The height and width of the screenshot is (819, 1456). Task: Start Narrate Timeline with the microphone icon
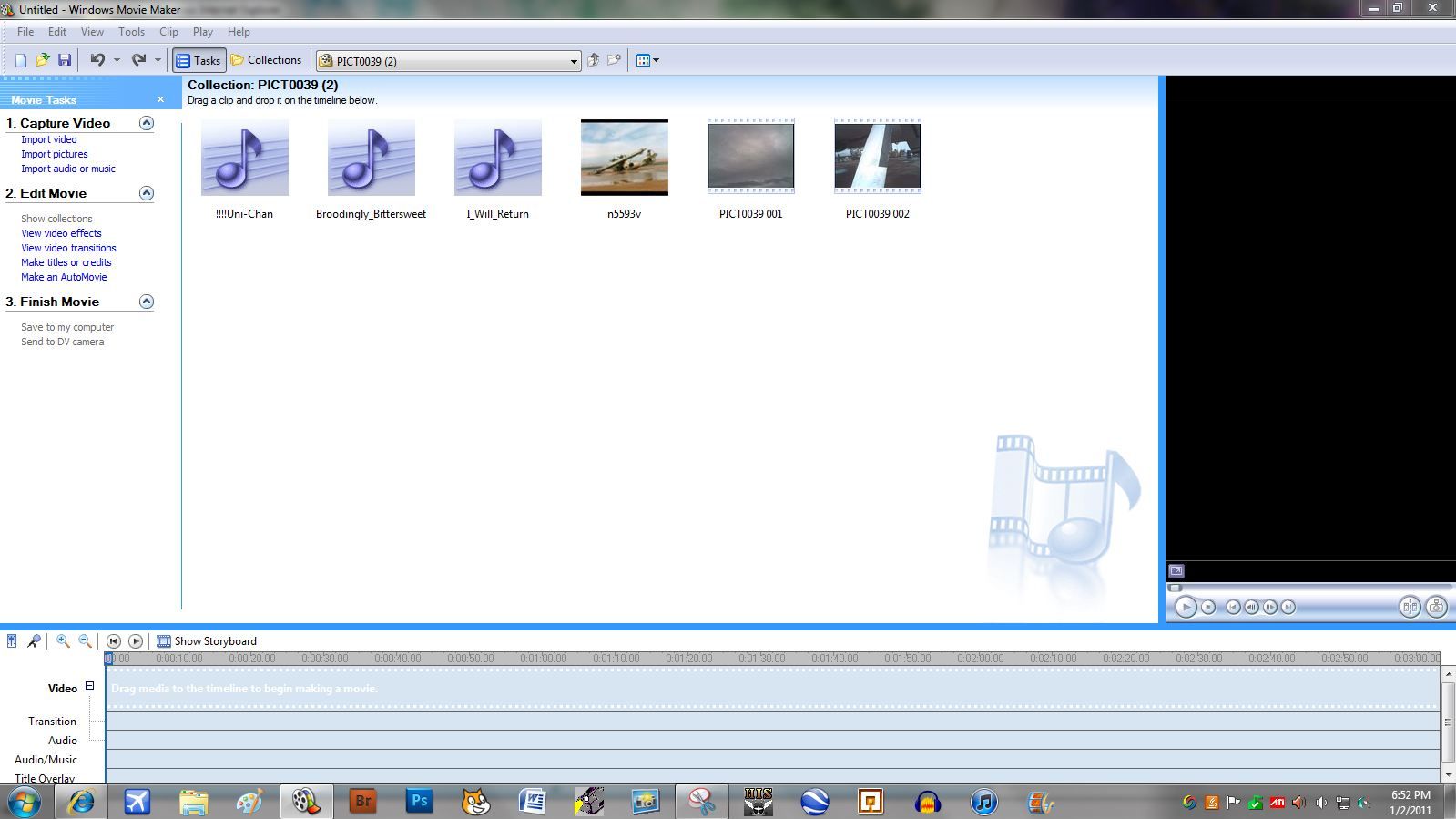pos(34,641)
